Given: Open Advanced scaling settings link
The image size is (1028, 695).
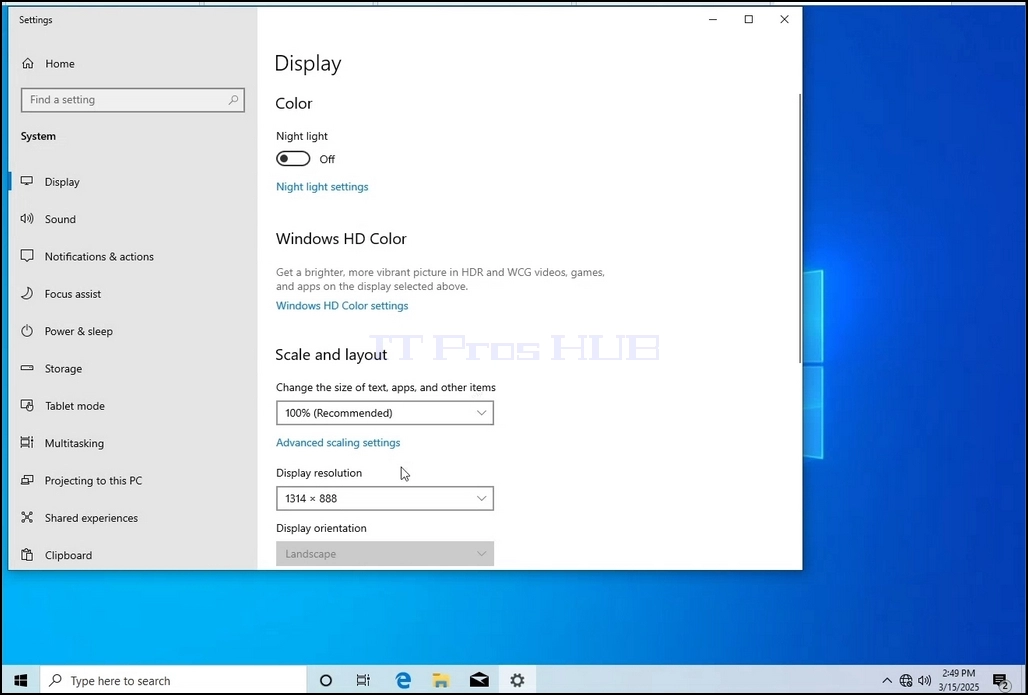Looking at the screenshot, I should coord(338,443).
